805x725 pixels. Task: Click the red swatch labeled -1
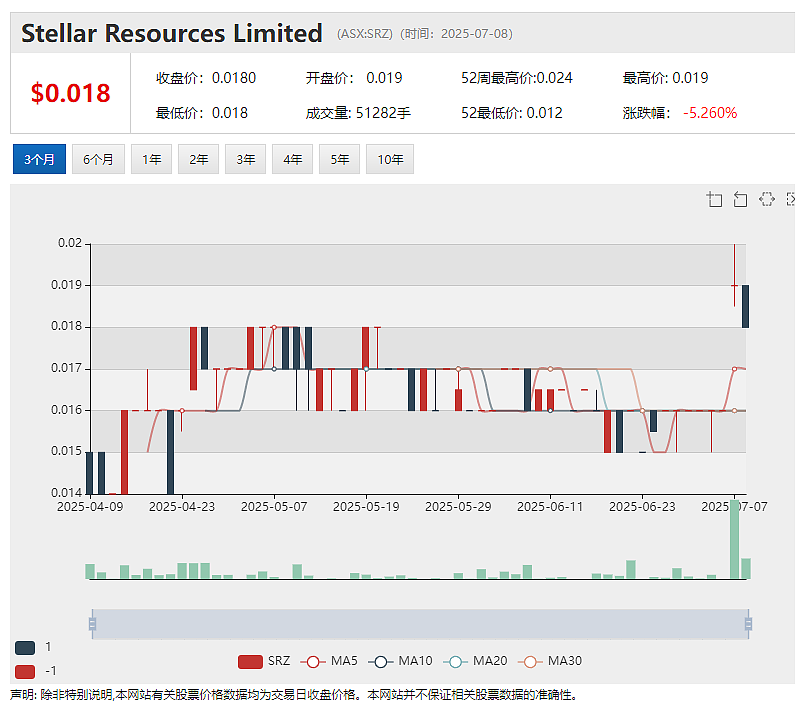click(25, 672)
